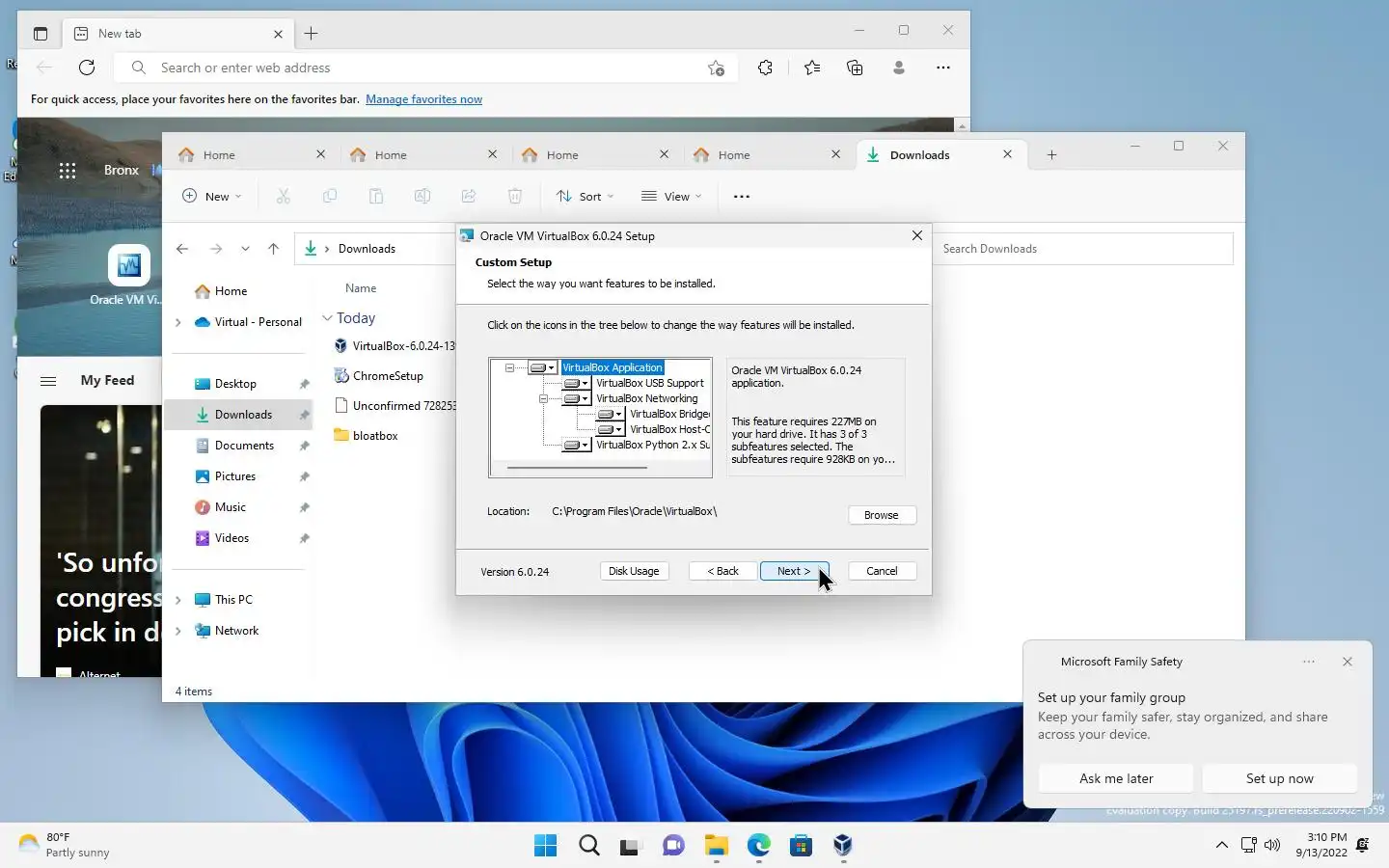Image resolution: width=1389 pixels, height=868 pixels.
Task: Expand Virtual - Personal OneDrive node
Action: pos(177,322)
